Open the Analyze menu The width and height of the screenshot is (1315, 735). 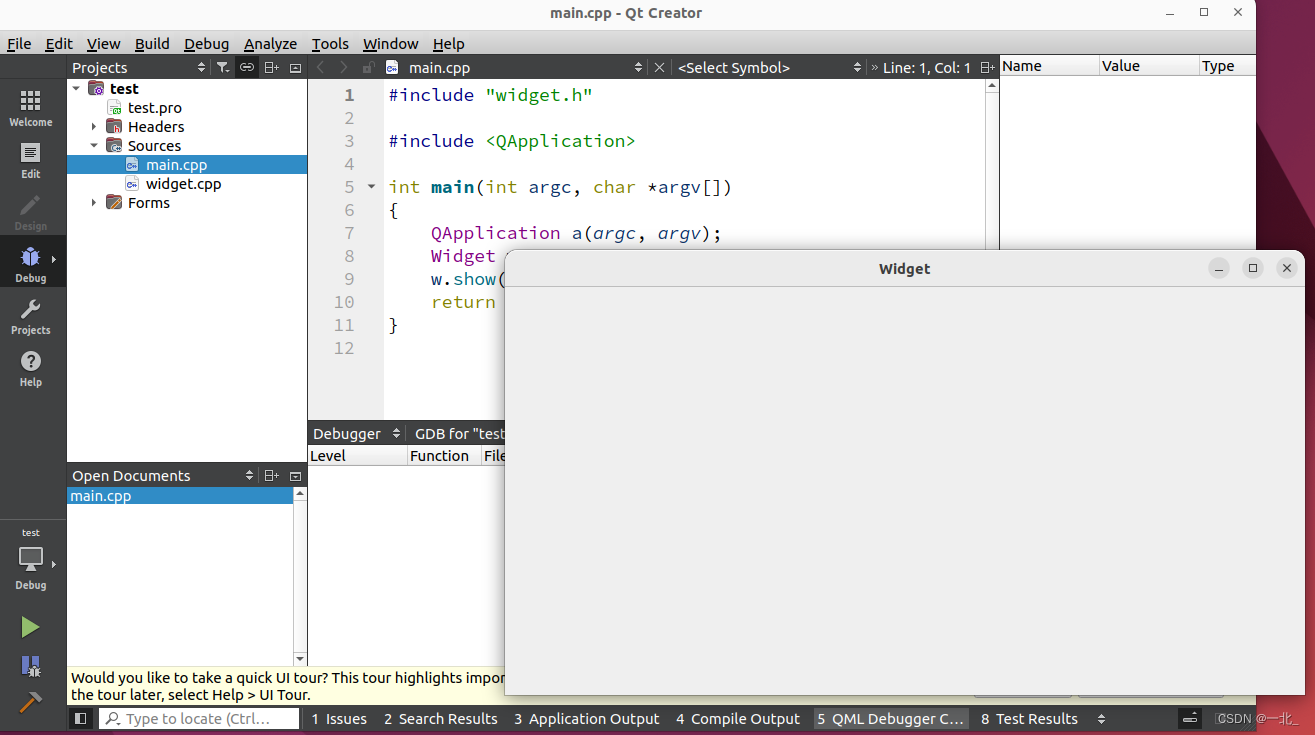click(x=270, y=44)
